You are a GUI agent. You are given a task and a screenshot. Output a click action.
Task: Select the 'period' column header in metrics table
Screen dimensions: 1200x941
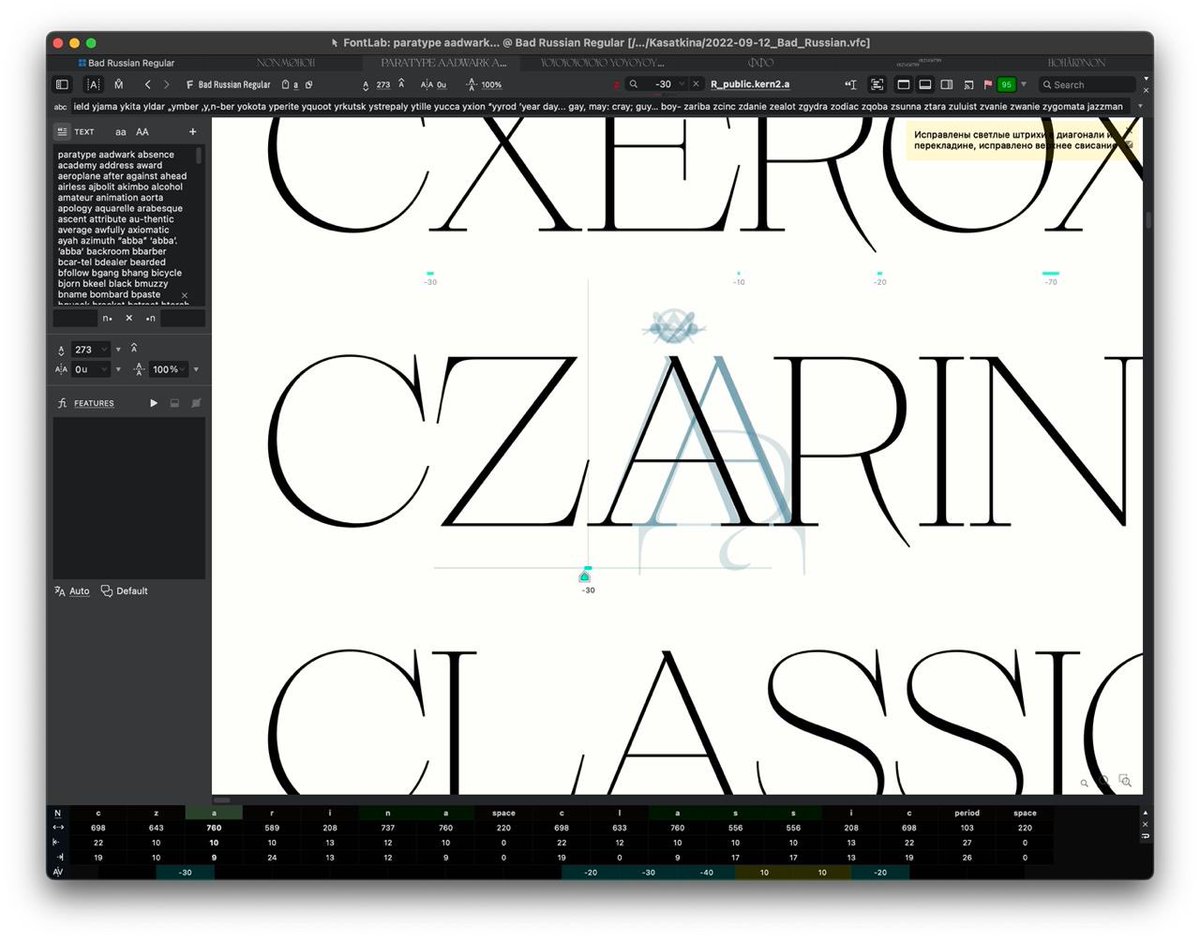point(967,813)
